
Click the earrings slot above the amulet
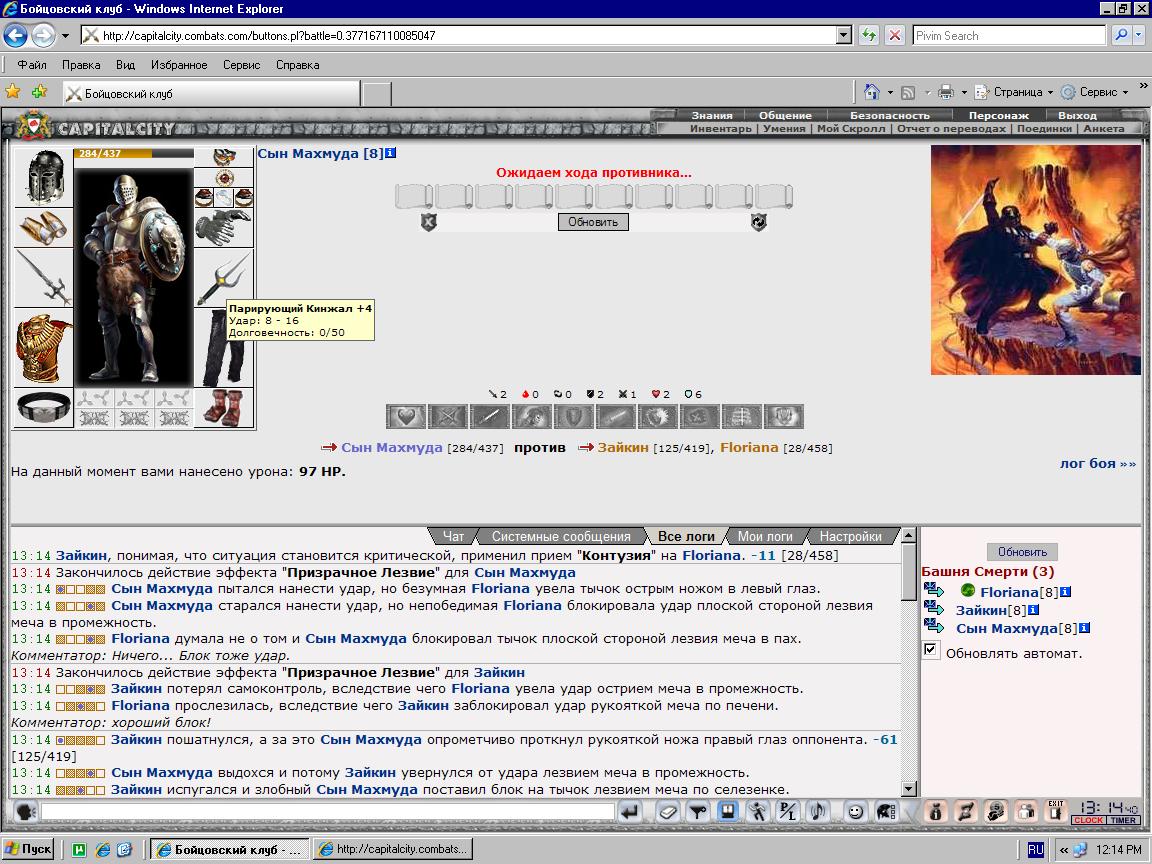(224, 157)
